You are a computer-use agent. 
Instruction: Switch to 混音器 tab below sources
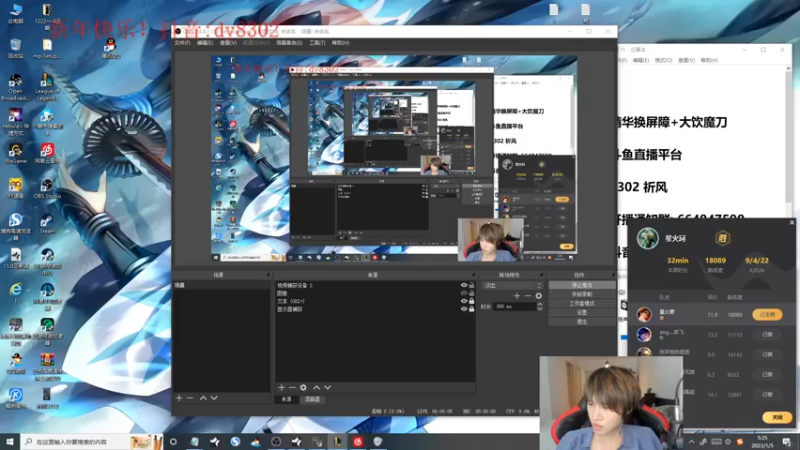312,399
